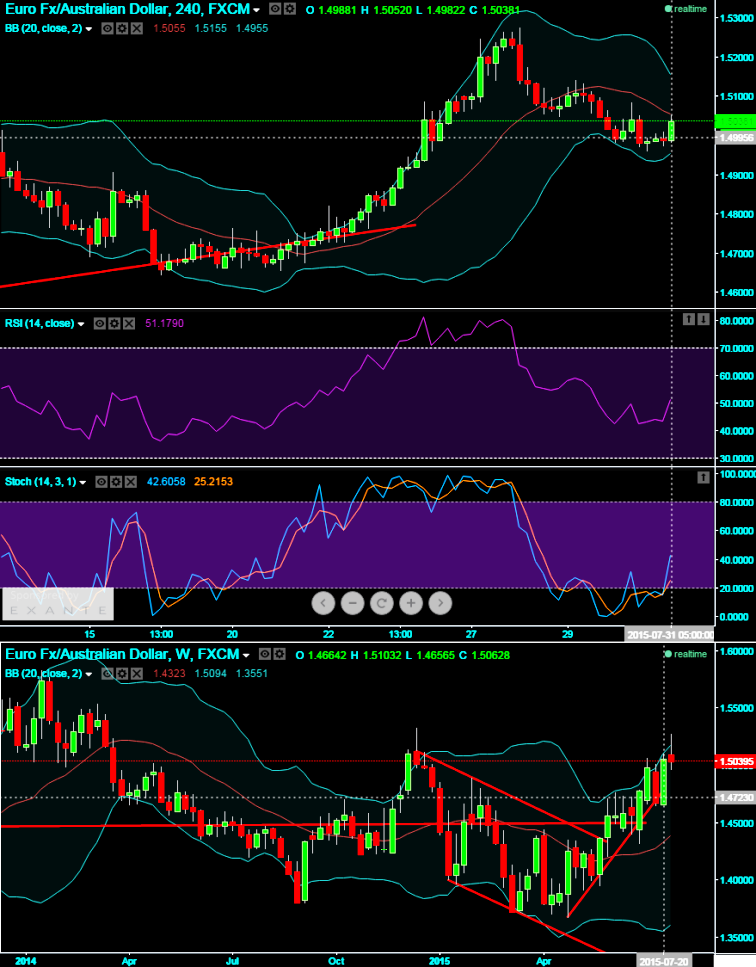Click Stochastic %K value 42.6058
The height and width of the screenshot is (967, 756).
[166, 482]
